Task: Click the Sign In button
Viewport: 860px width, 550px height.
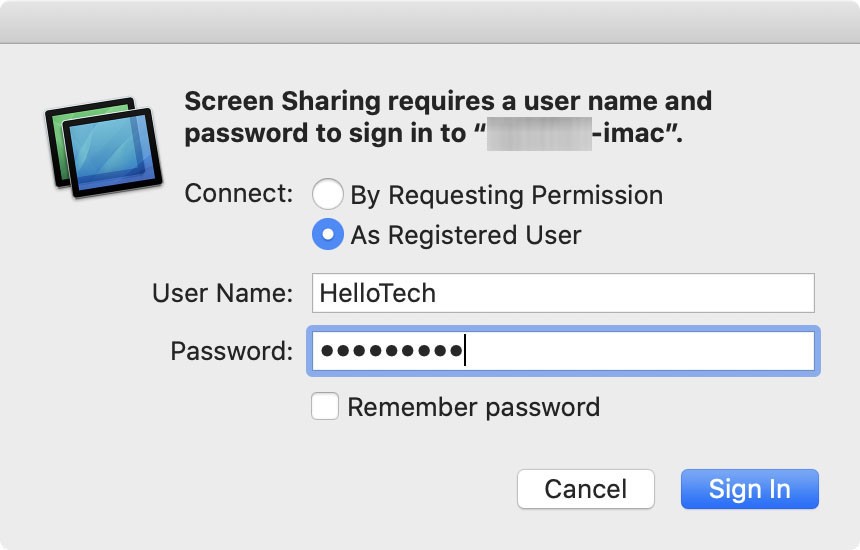Action: click(749, 489)
